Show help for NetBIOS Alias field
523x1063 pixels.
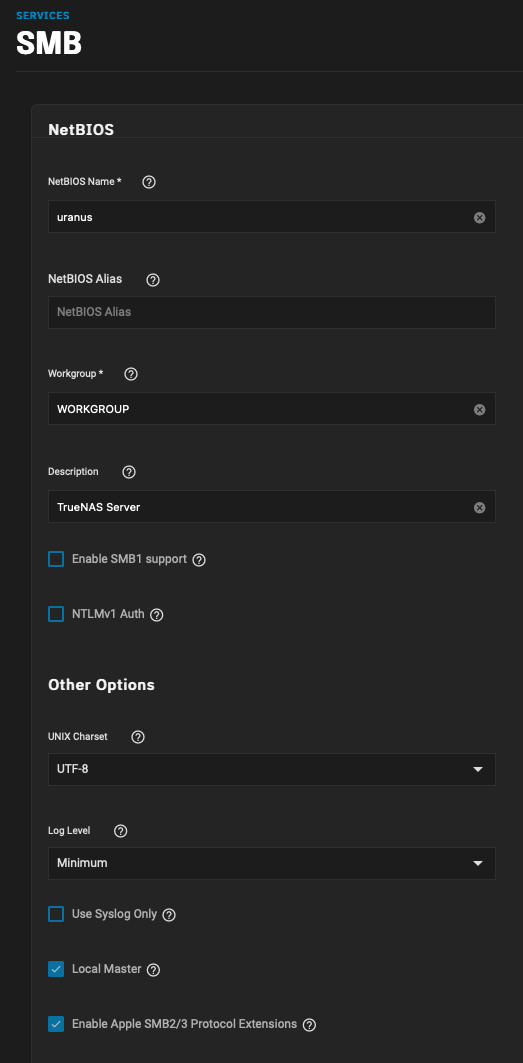(x=153, y=279)
